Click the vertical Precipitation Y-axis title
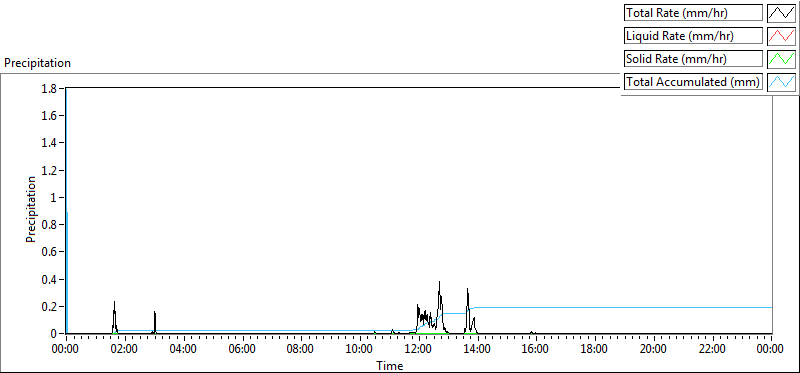 31,210
